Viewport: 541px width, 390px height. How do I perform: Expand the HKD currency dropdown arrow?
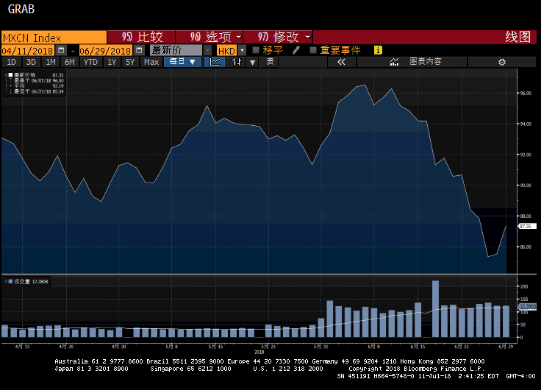pos(242,50)
